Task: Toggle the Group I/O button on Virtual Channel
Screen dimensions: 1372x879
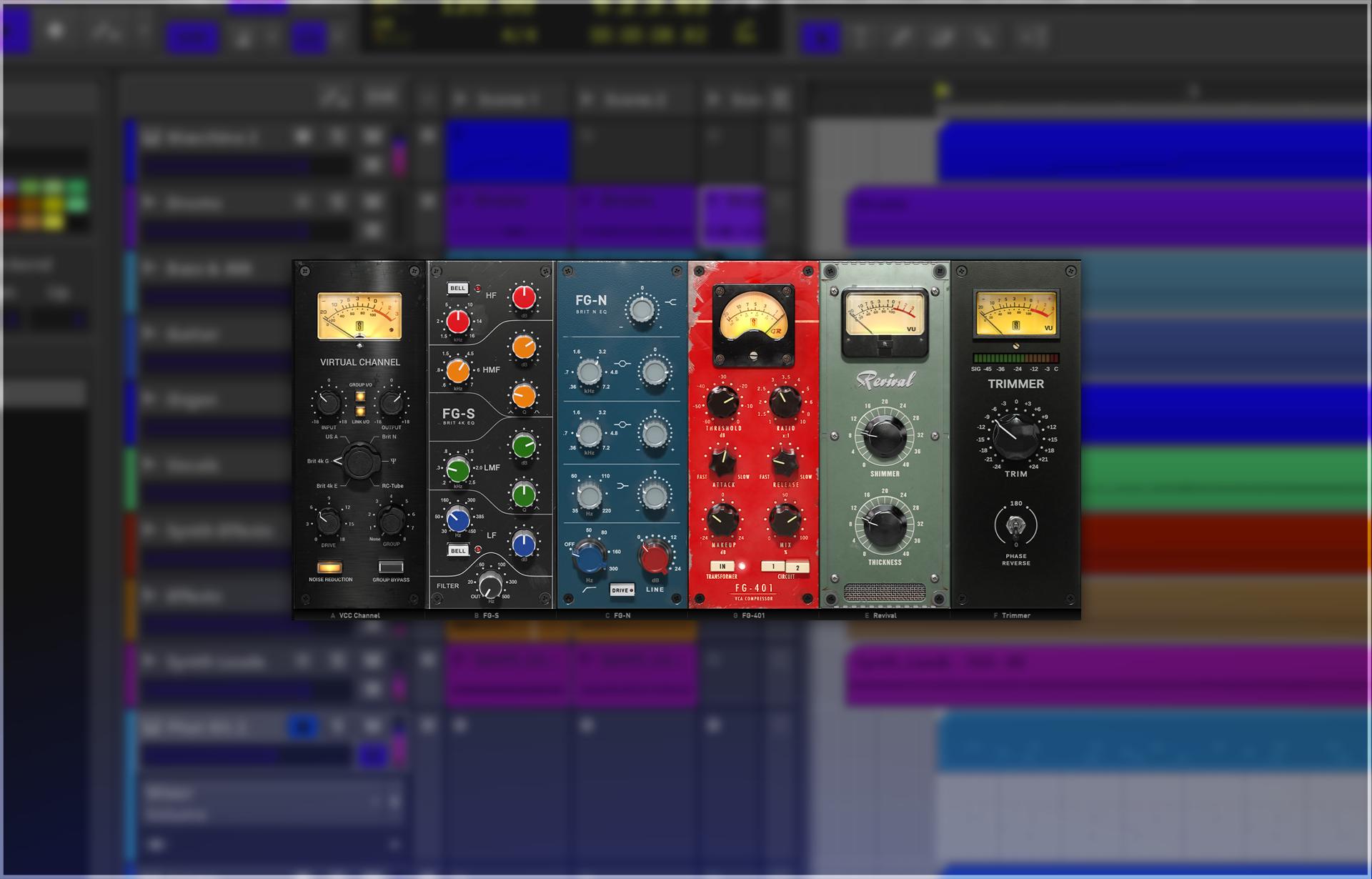Action: coord(360,397)
